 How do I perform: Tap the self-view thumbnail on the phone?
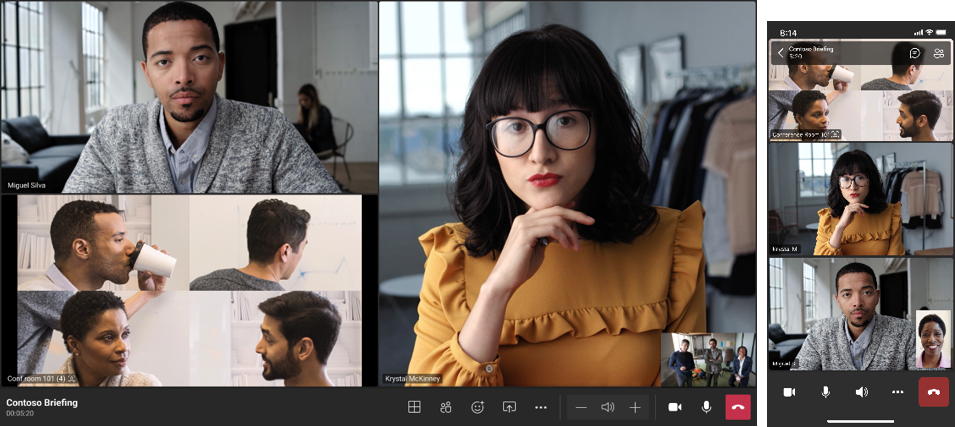pyautogui.click(x=933, y=339)
